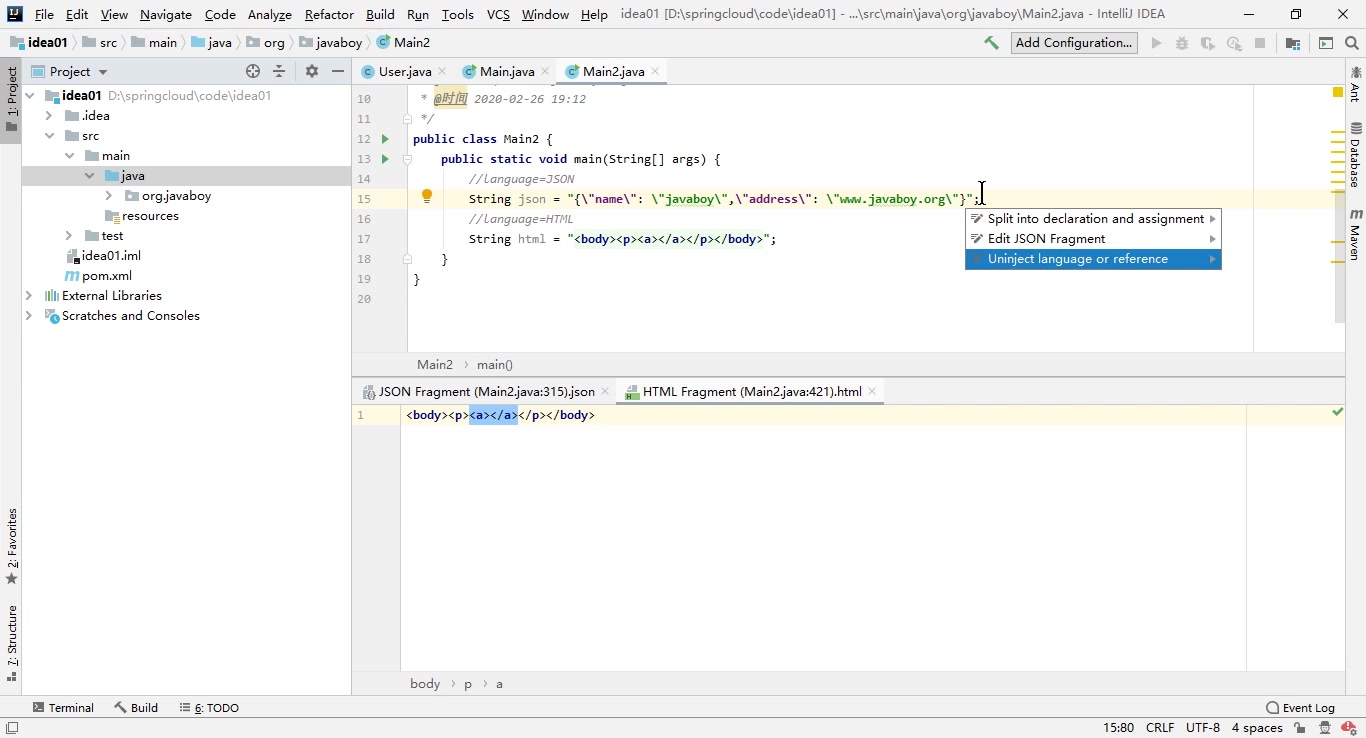Screen dimensions: 1366x738
Task: Click the Run Anything terminal-window icon
Action: [x=1326, y=43]
